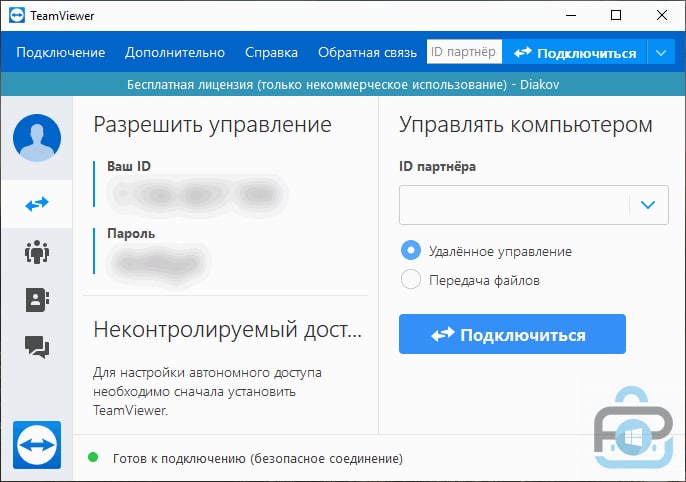Click the Управлять компьютером heading
The width and height of the screenshot is (686, 482).
click(525, 125)
